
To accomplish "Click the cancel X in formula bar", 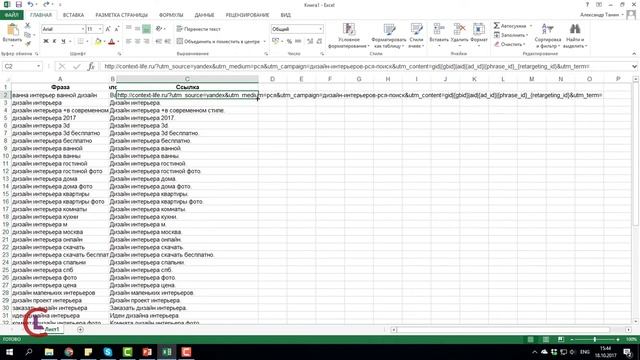I will 62,66.
